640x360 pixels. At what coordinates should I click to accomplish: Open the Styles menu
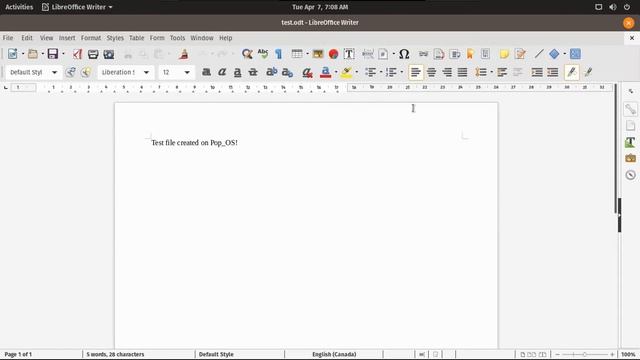[x=115, y=38]
